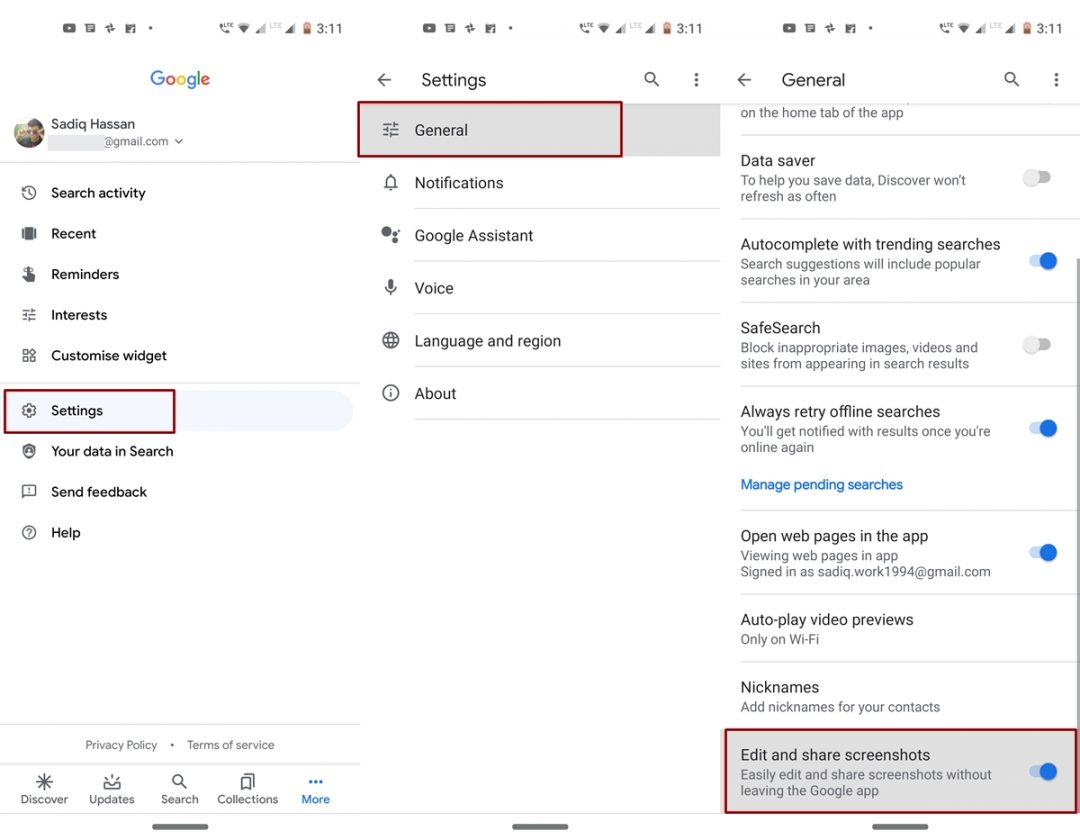Open Recent menu entry

tap(180, 233)
